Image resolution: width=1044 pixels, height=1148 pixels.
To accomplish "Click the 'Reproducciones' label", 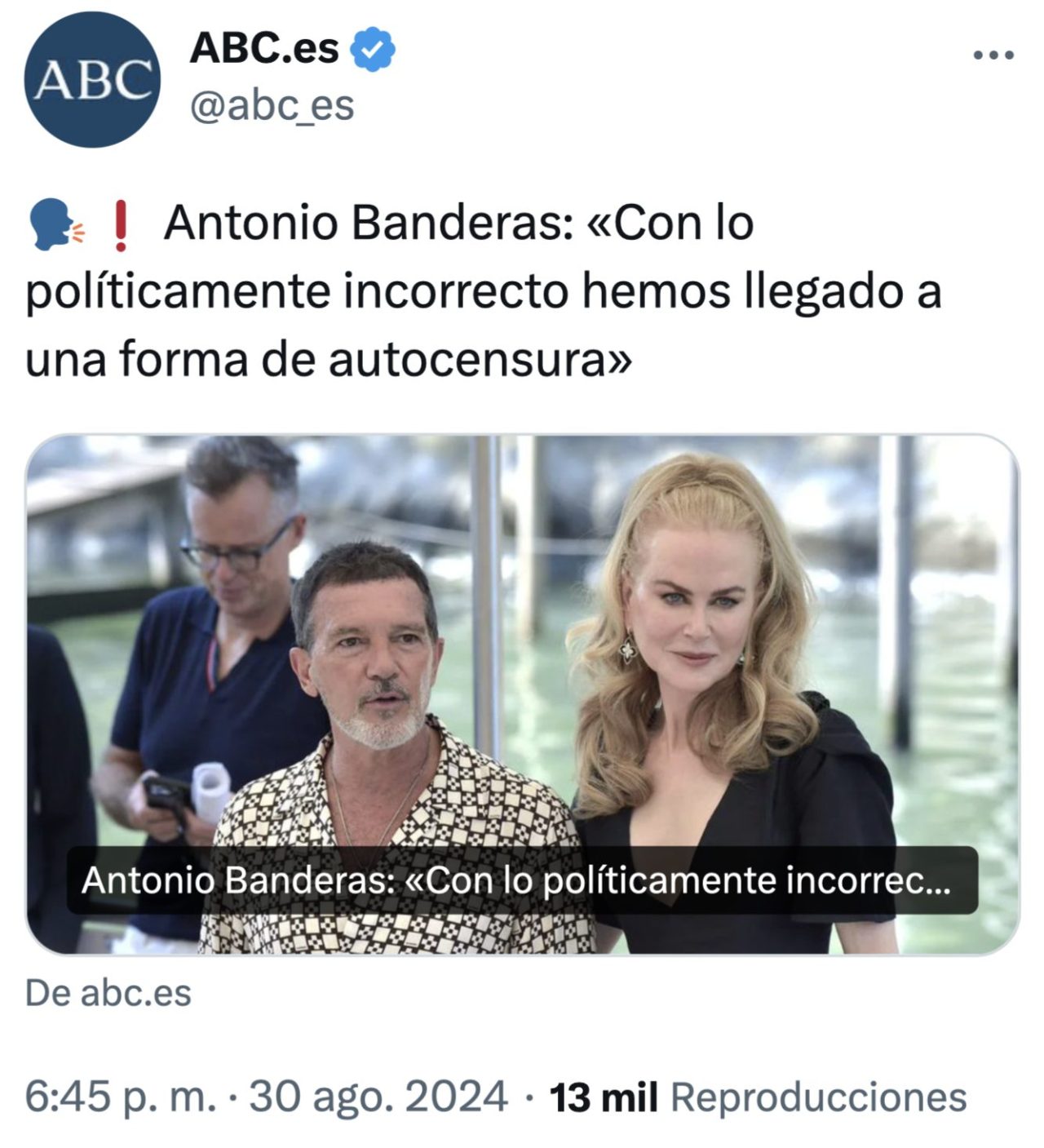I will point(818,1097).
